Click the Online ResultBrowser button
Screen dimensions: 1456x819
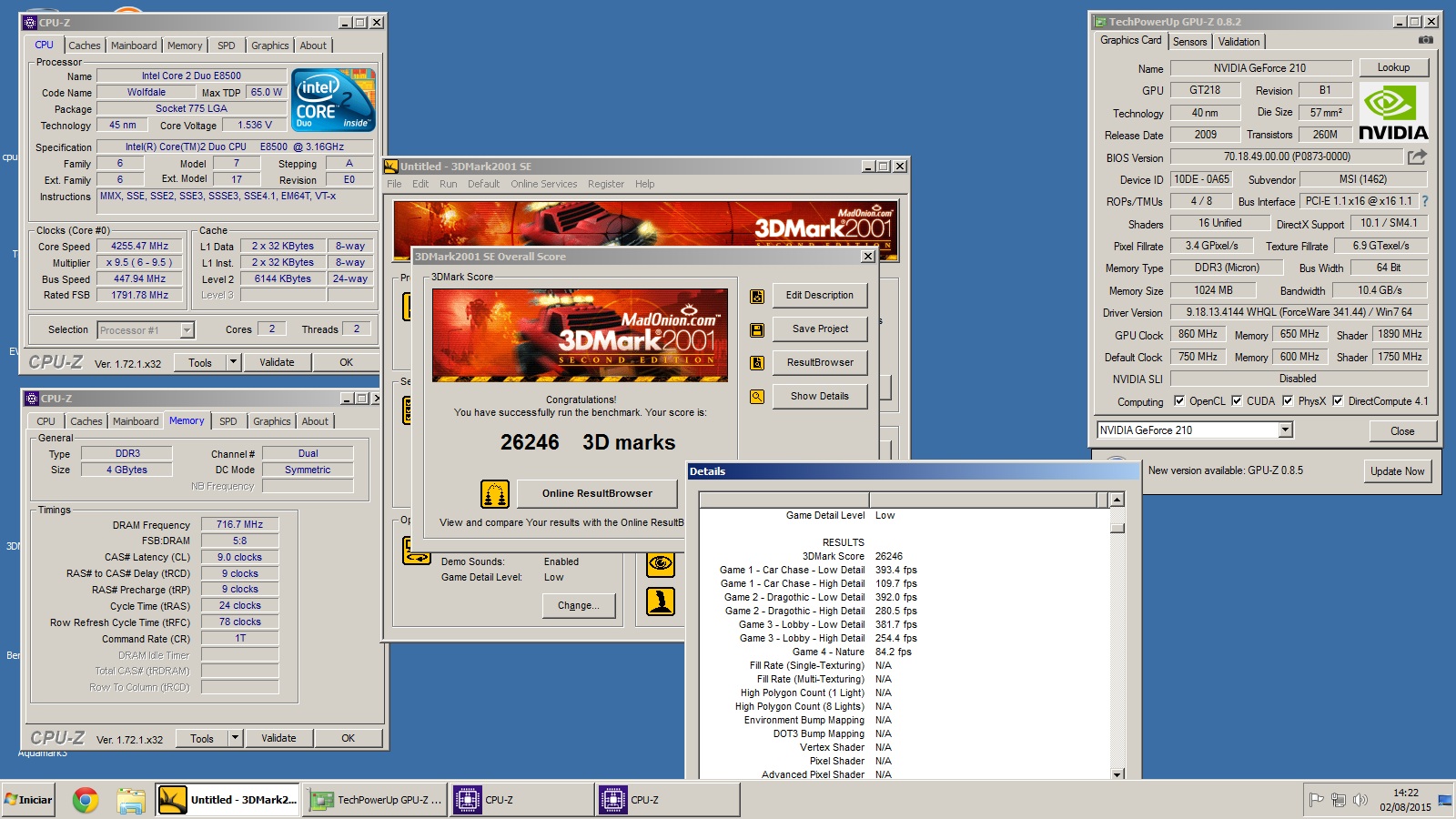pos(597,493)
